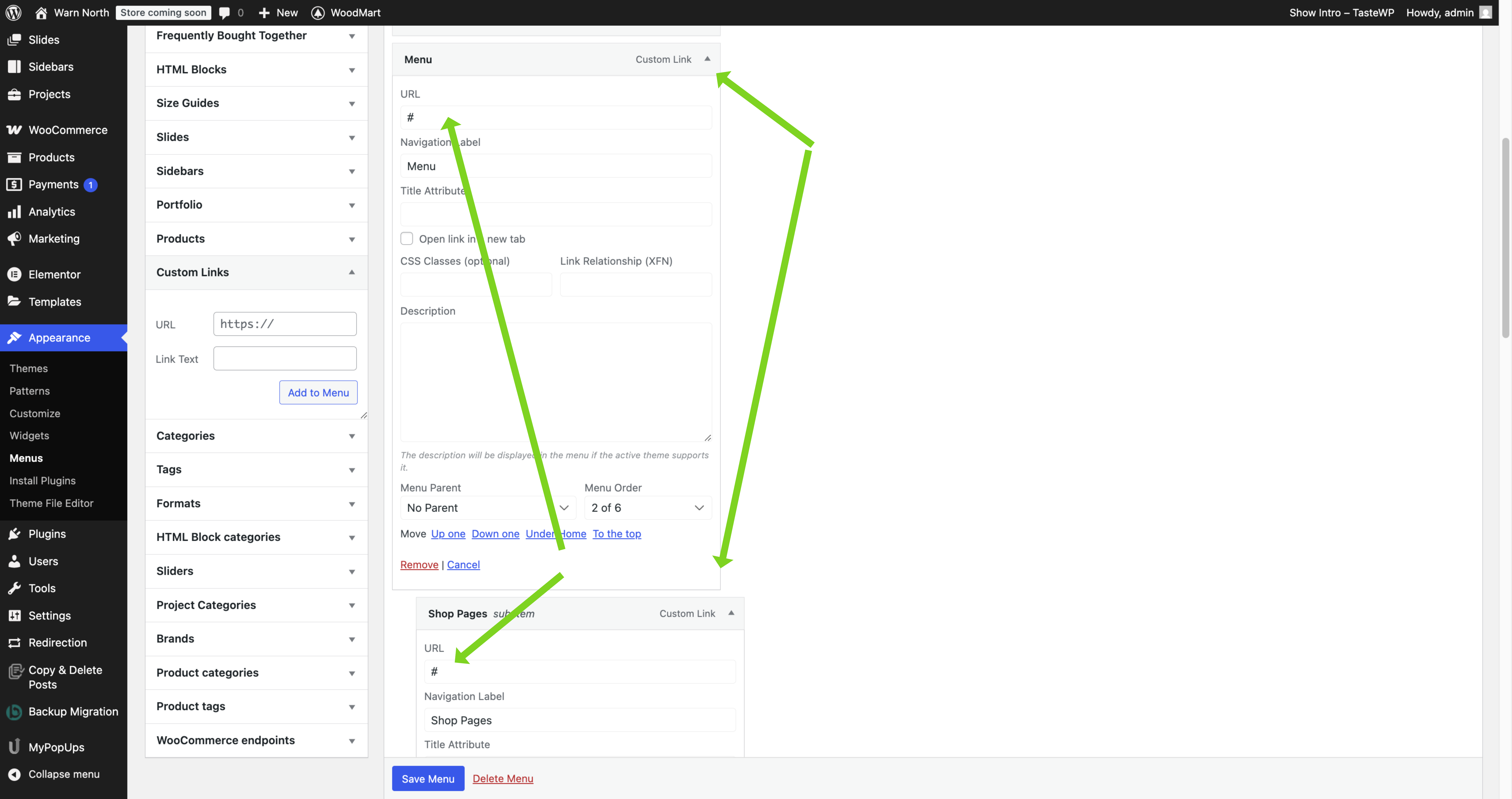Open the Themes submenu item

[29, 368]
